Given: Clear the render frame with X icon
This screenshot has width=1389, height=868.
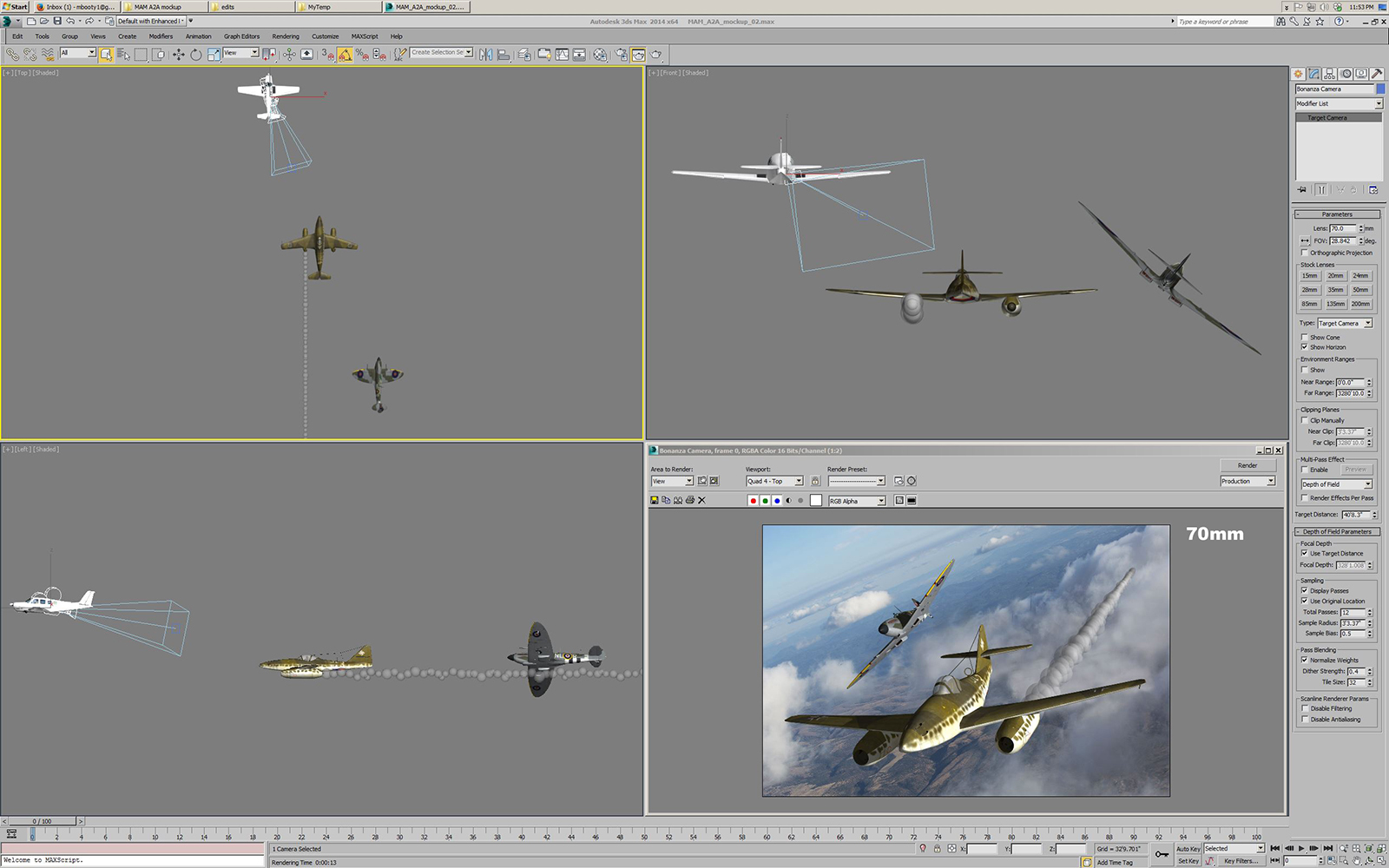Looking at the screenshot, I should click(702, 500).
